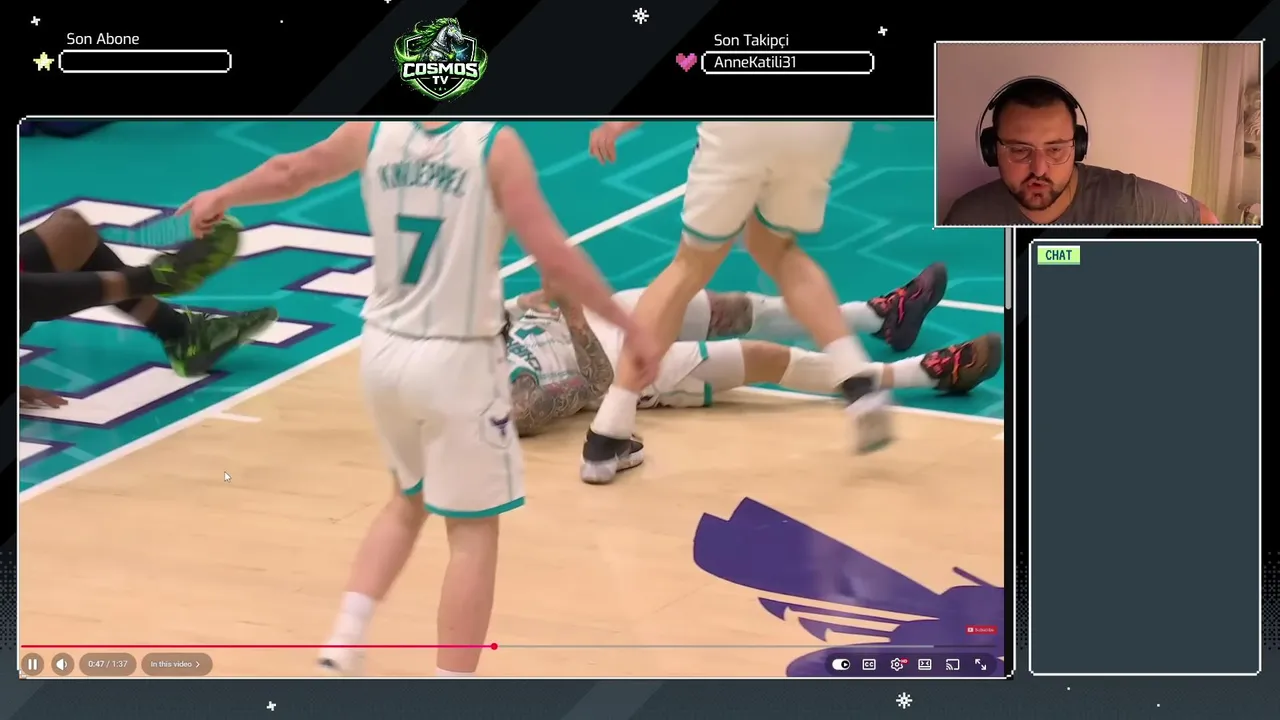Screen dimensions: 1280x720
Task: Click the 0:47 / 1:37 time display
Action: (107, 664)
